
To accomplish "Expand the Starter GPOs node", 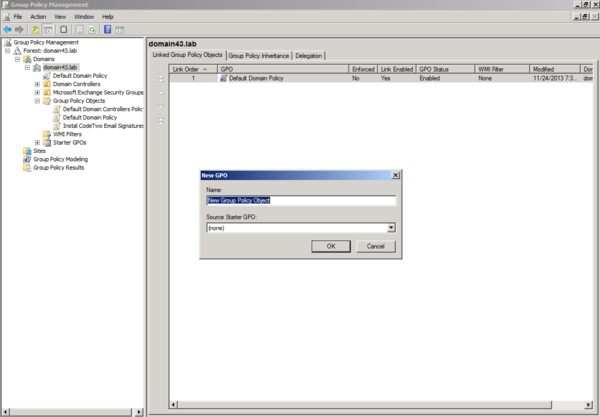I will click(37, 142).
